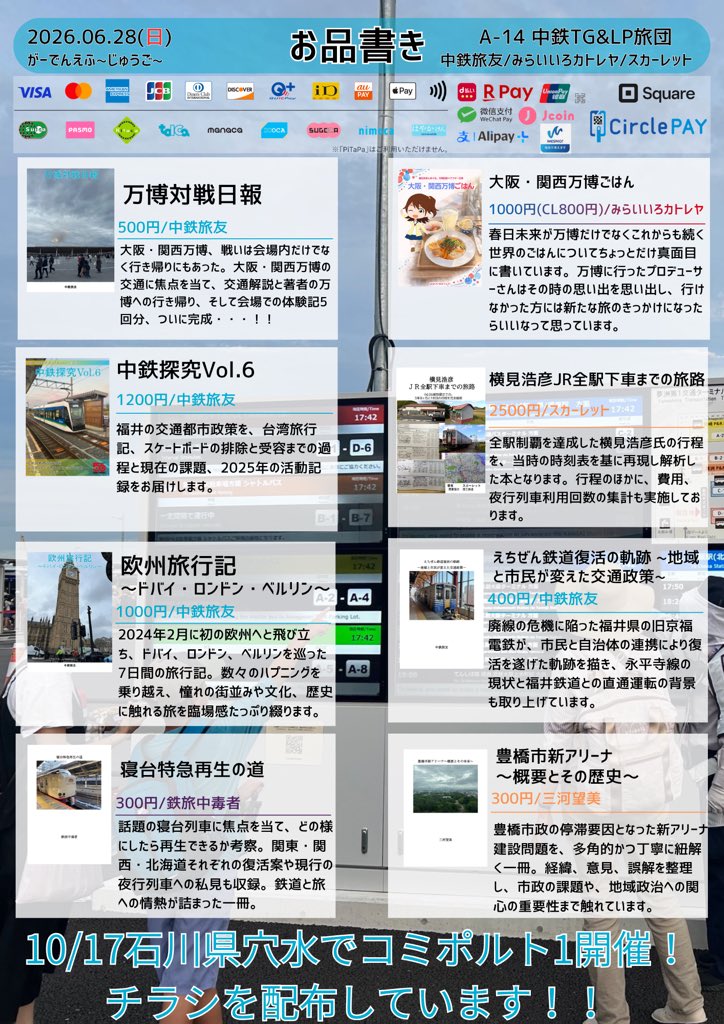Viewport: 724px width, 1024px height.
Task: Click the d払い payment logo
Action: (467, 92)
